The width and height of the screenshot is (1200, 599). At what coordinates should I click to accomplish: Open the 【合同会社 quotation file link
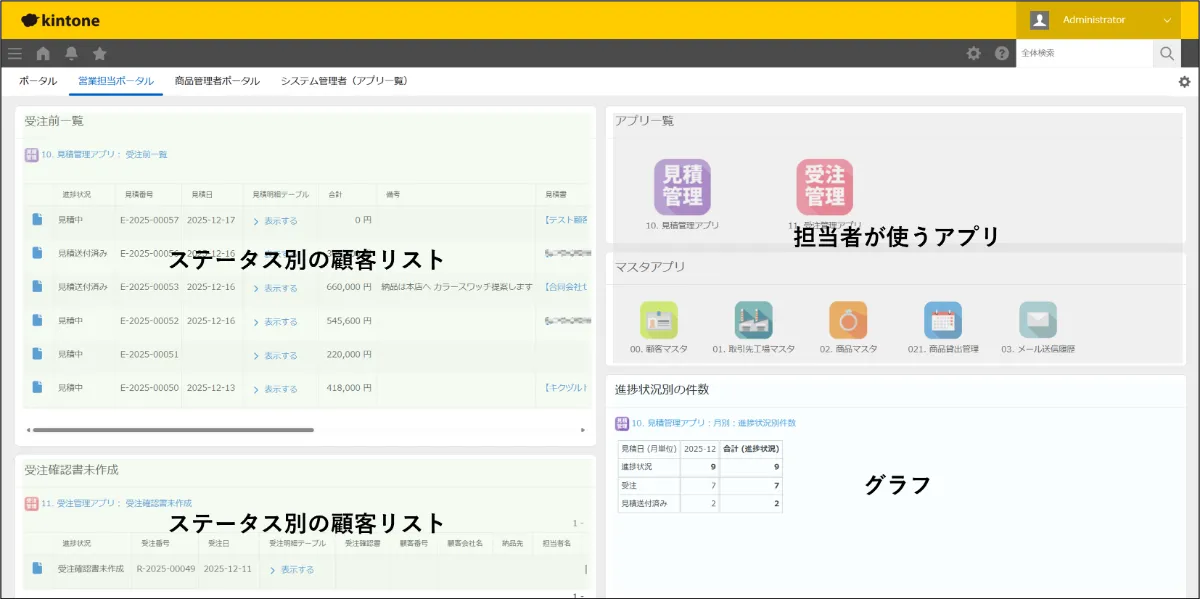pos(566,287)
